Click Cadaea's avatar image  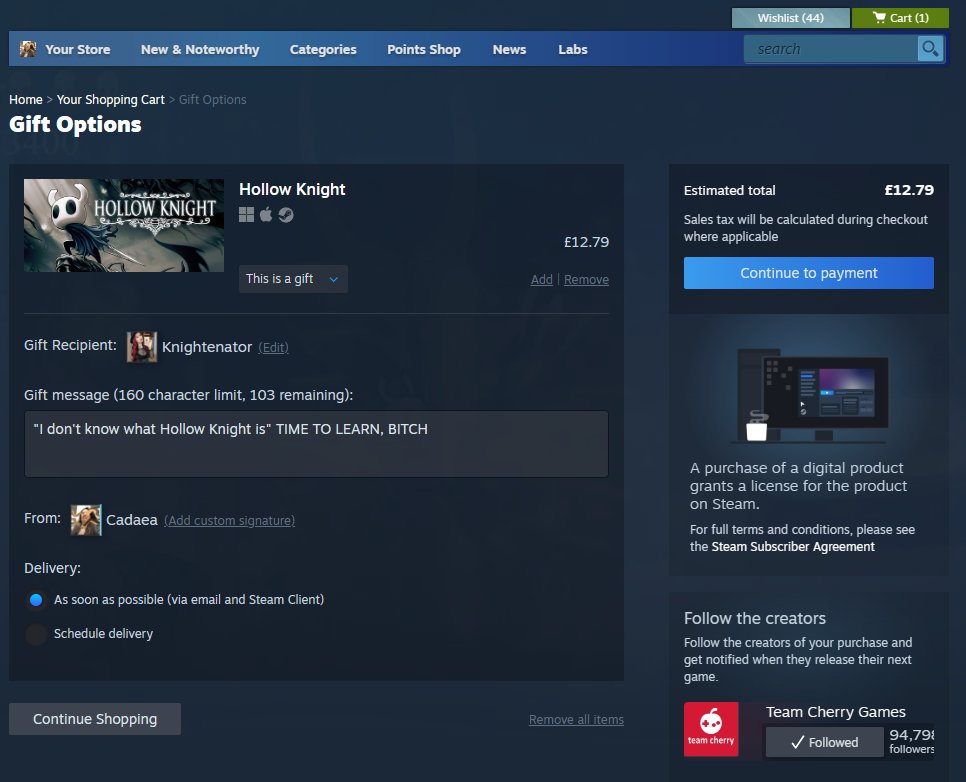86,520
